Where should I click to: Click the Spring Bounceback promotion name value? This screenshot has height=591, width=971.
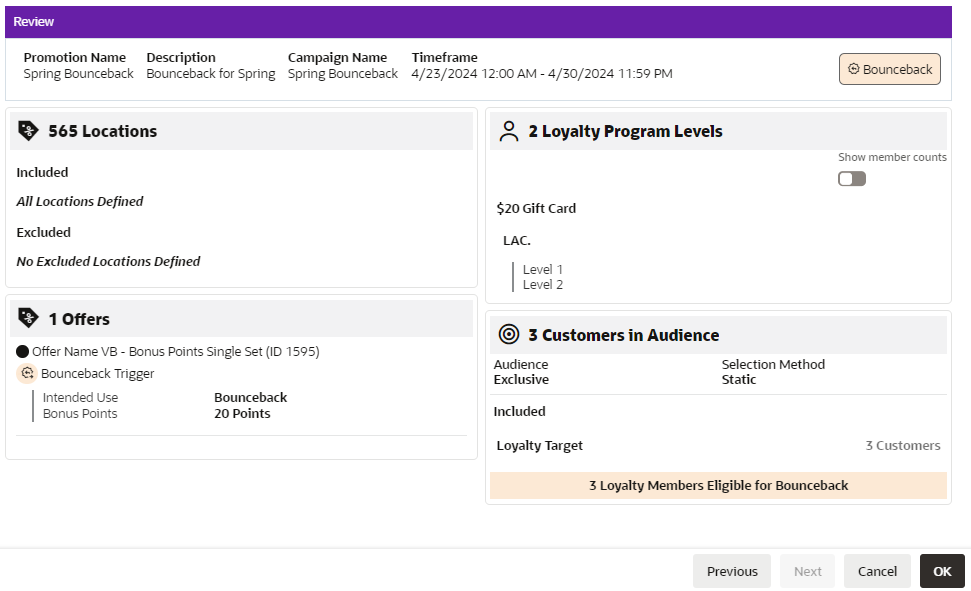79,74
